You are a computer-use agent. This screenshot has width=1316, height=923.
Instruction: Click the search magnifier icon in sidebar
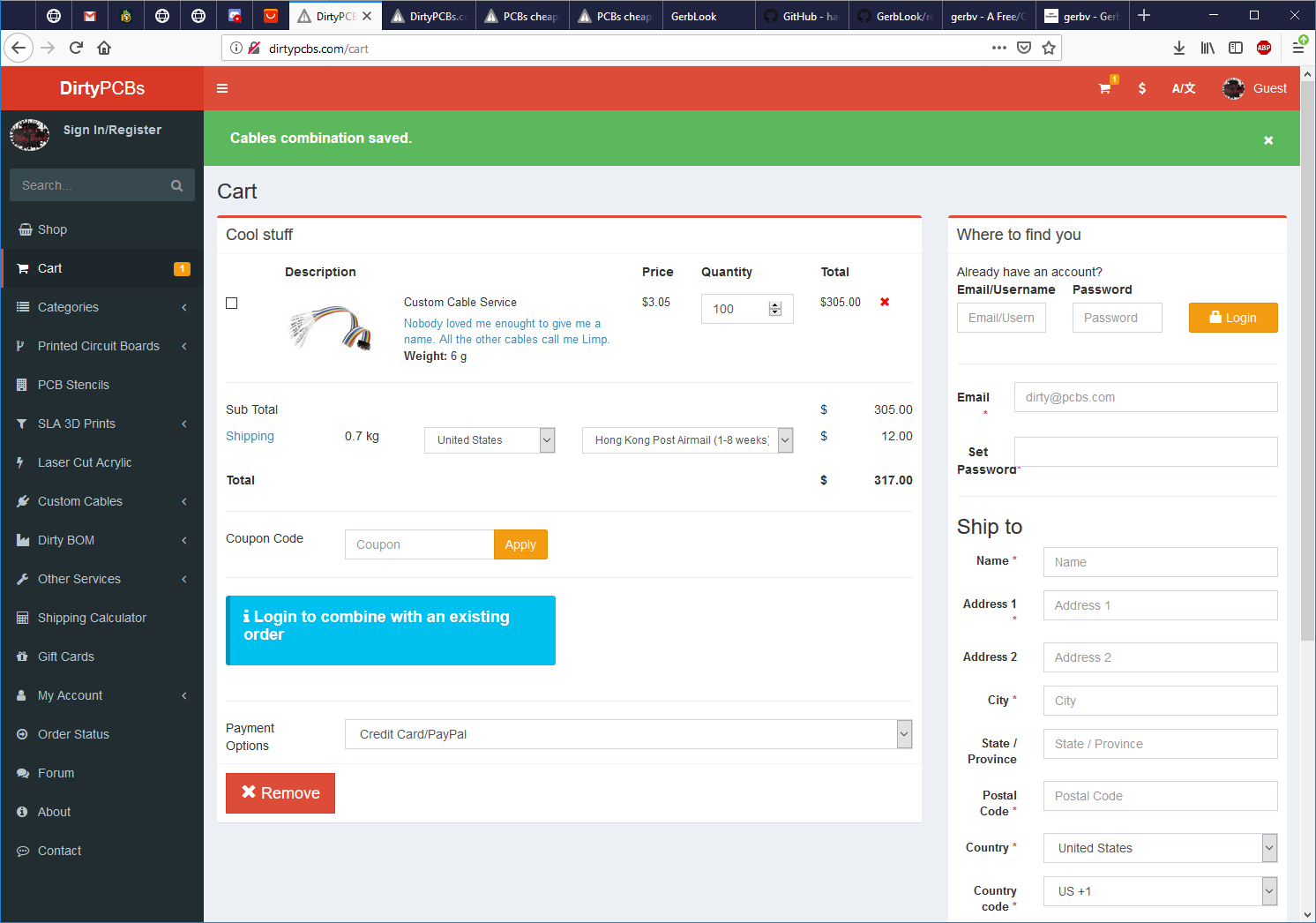pyautogui.click(x=177, y=185)
